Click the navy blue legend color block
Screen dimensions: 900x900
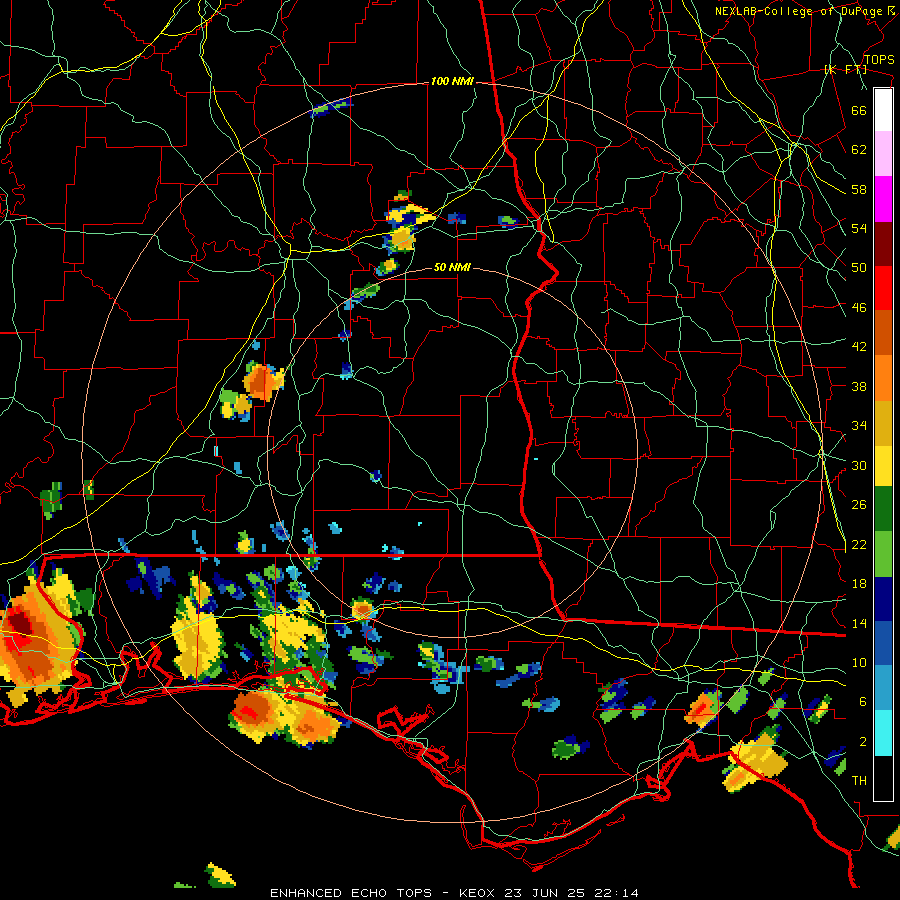(x=883, y=599)
